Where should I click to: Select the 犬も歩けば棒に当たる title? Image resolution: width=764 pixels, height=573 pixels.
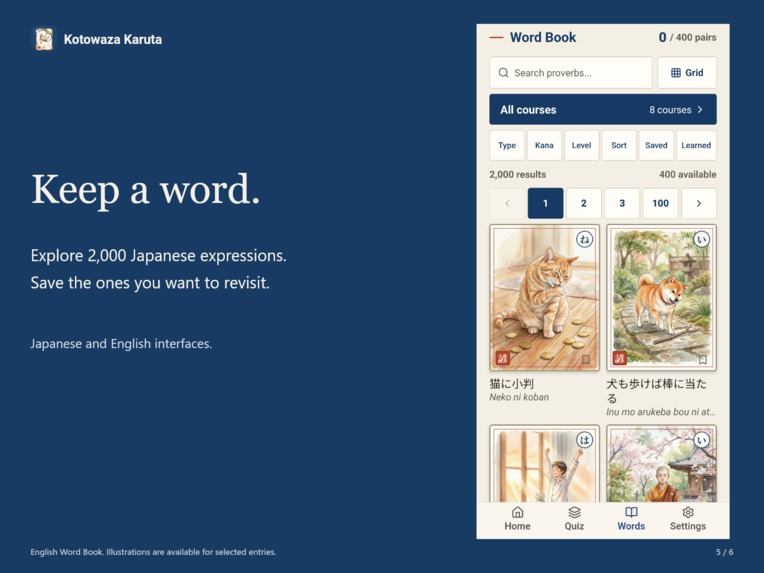click(x=656, y=391)
